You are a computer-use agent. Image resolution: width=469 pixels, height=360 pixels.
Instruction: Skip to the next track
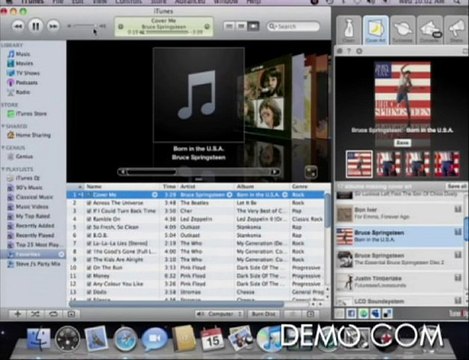(x=53, y=26)
